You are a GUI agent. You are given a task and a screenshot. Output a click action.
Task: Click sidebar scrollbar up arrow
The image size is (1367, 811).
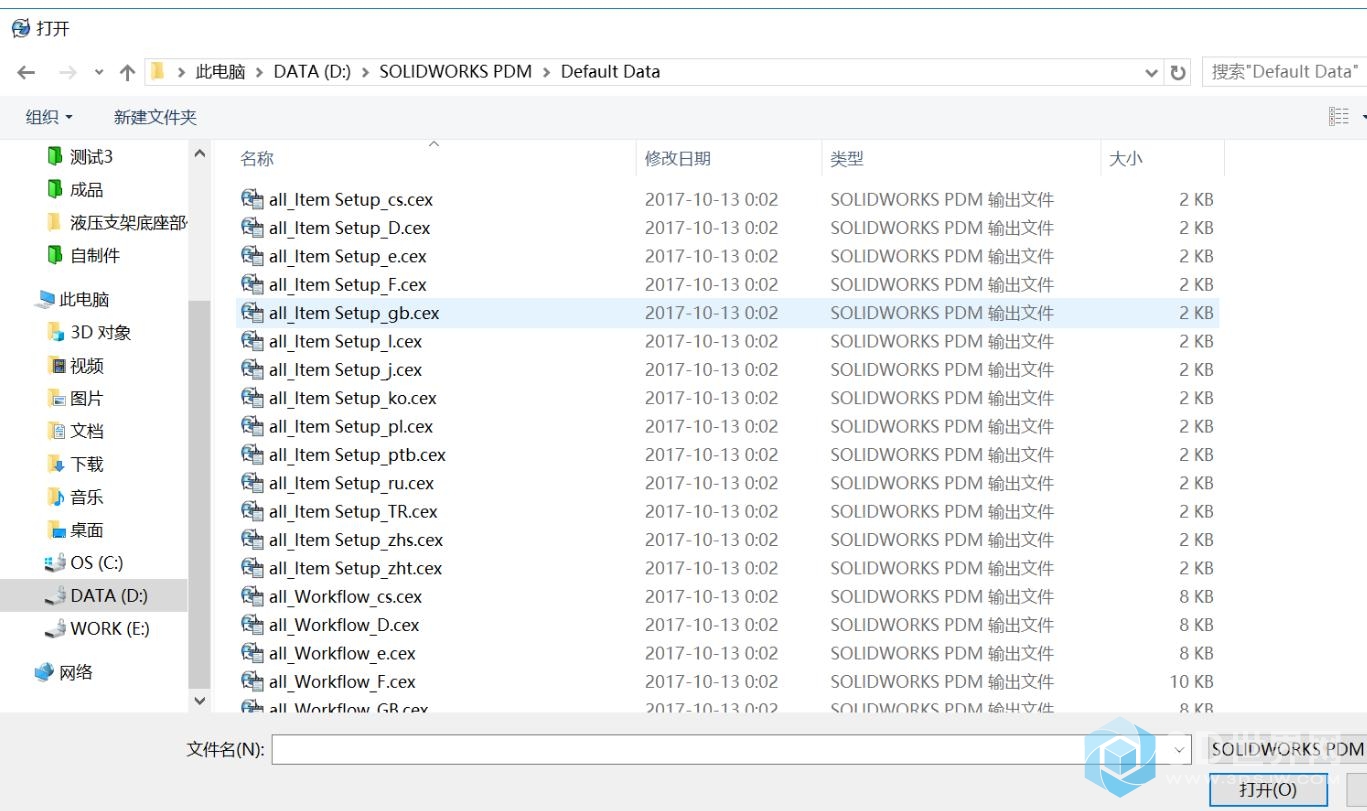(x=199, y=154)
